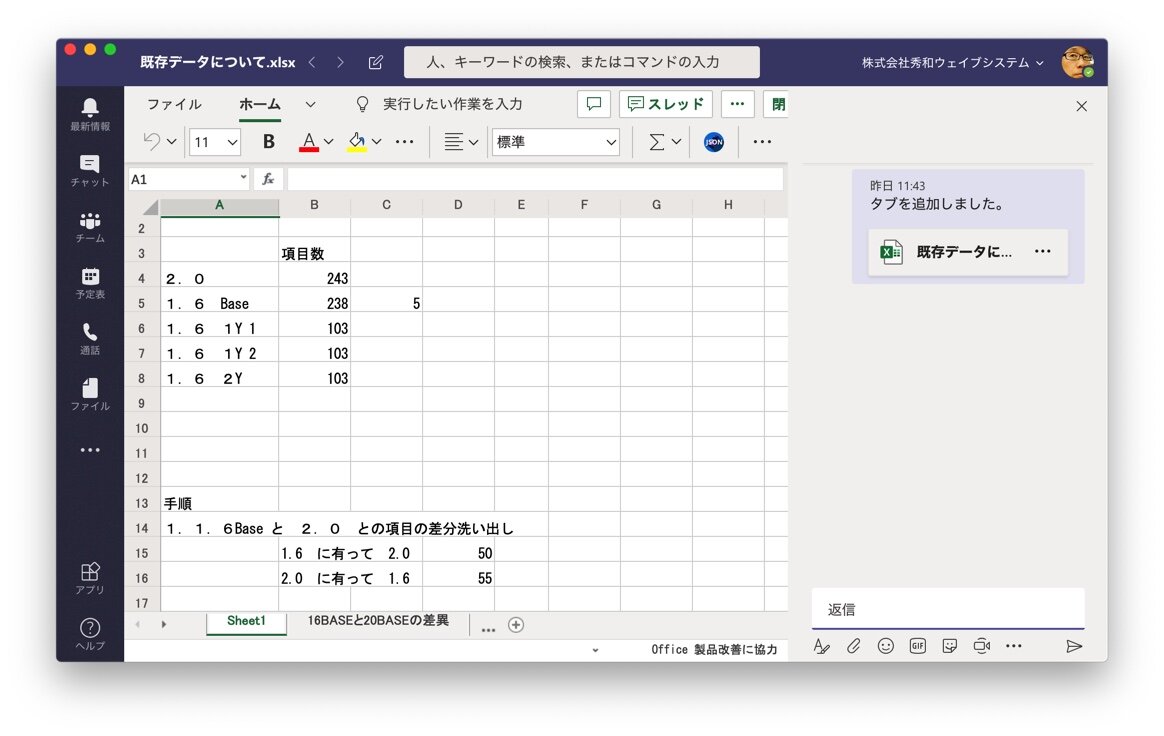Click the attach file paperclip icon
Viewport: 1164px width, 736px height.
[853, 646]
